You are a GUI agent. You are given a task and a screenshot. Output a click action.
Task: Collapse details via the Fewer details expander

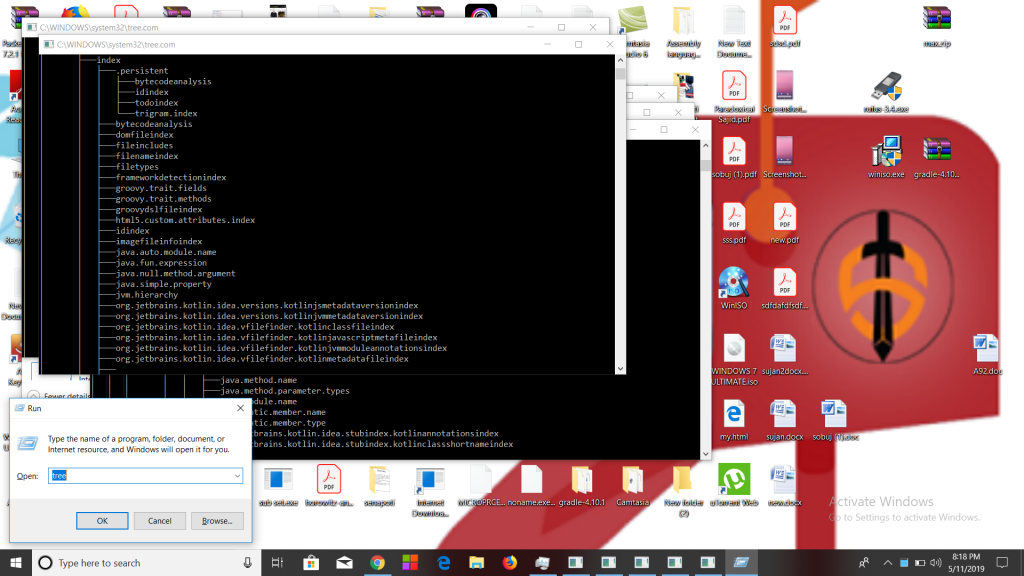point(35,396)
